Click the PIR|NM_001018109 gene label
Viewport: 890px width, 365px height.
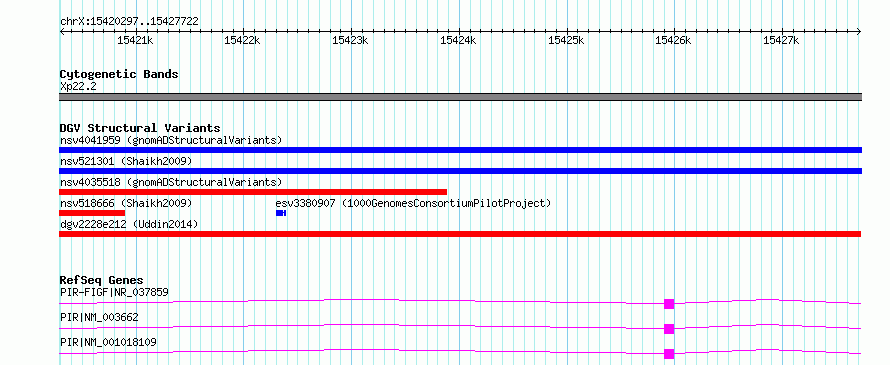(108, 342)
